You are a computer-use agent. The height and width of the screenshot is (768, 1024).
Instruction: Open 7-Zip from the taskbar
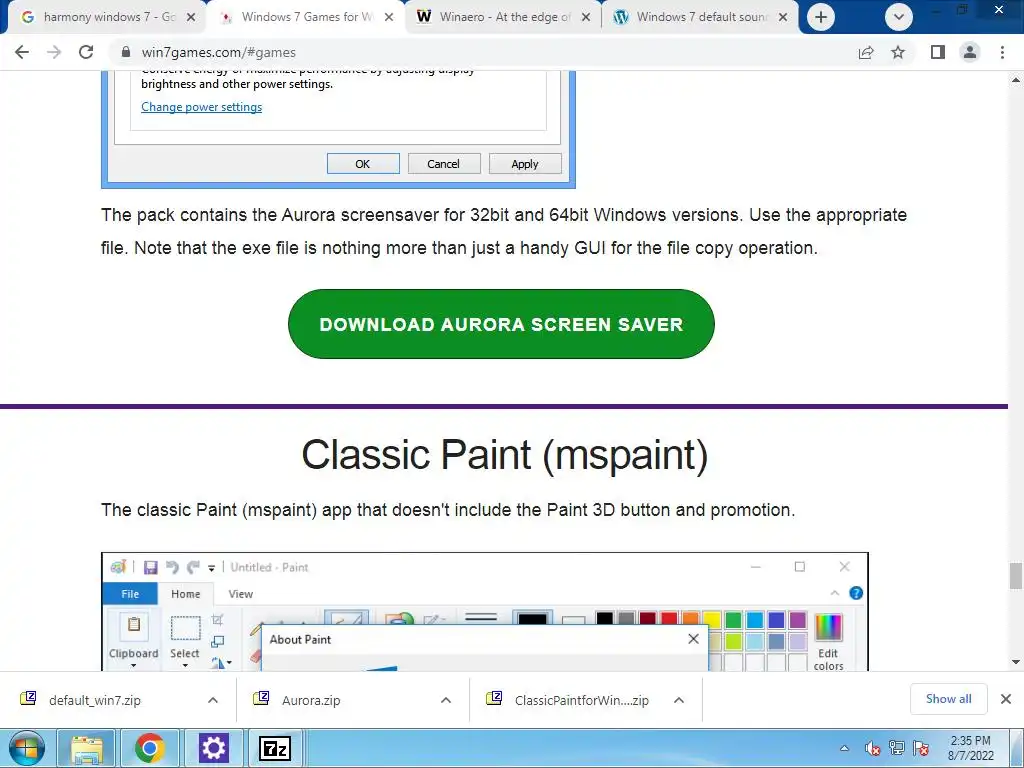click(x=274, y=748)
